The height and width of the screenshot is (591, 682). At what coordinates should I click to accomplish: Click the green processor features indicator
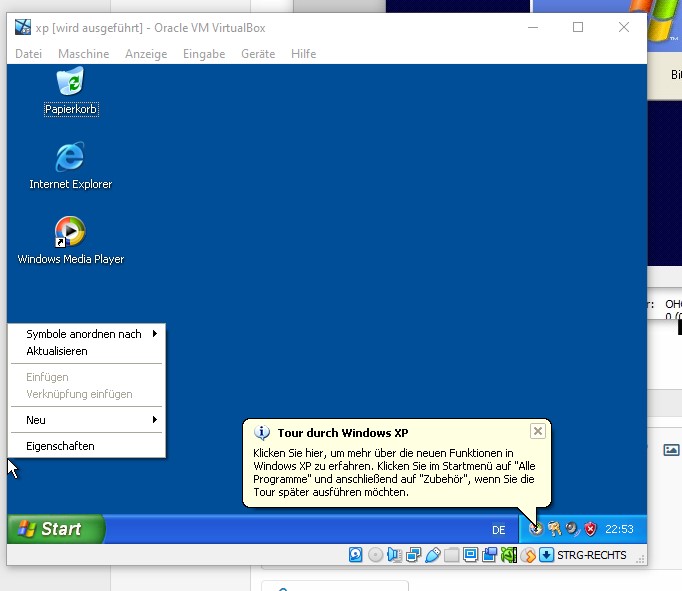point(508,555)
